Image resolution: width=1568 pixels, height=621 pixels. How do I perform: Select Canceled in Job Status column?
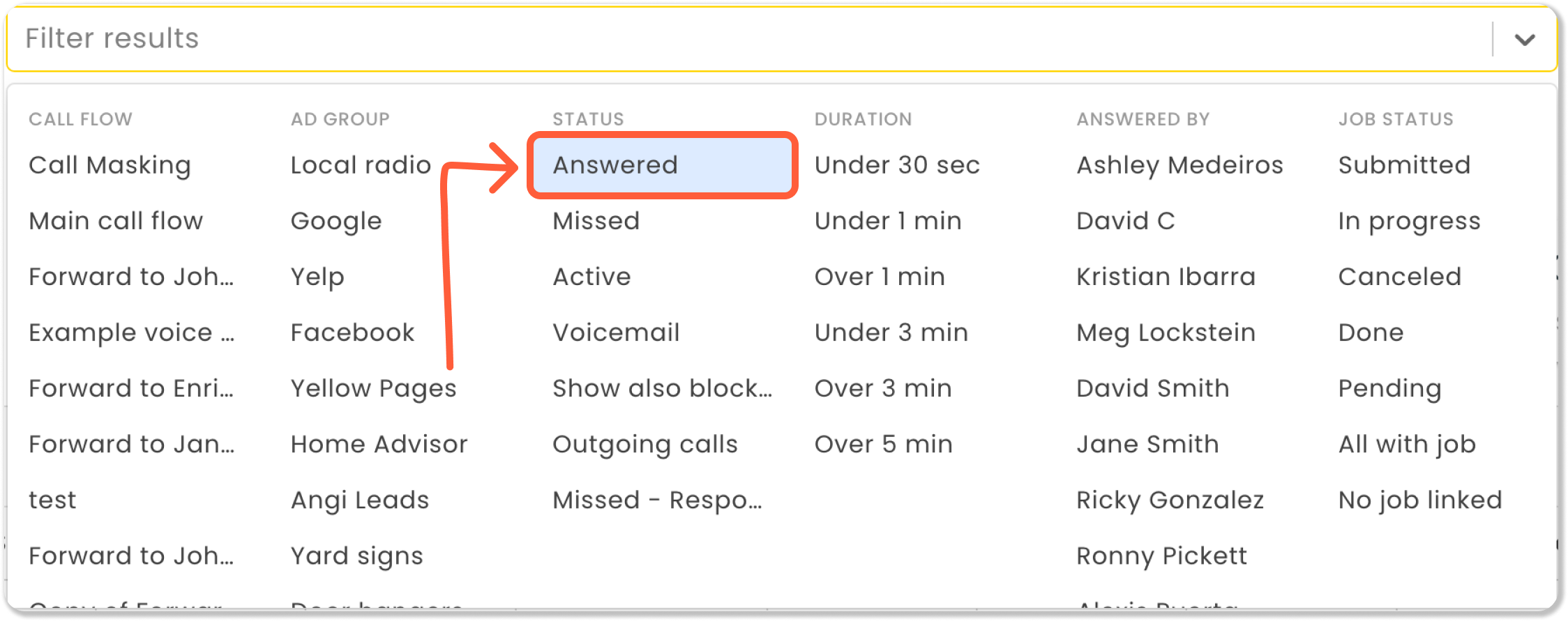point(1399,277)
